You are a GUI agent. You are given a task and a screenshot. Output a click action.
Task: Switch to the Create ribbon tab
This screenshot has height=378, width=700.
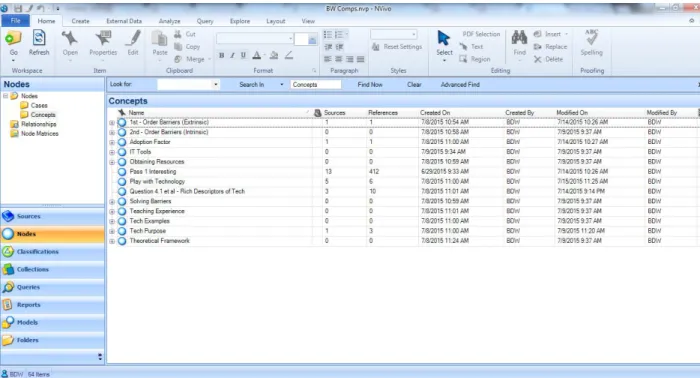point(80,21)
